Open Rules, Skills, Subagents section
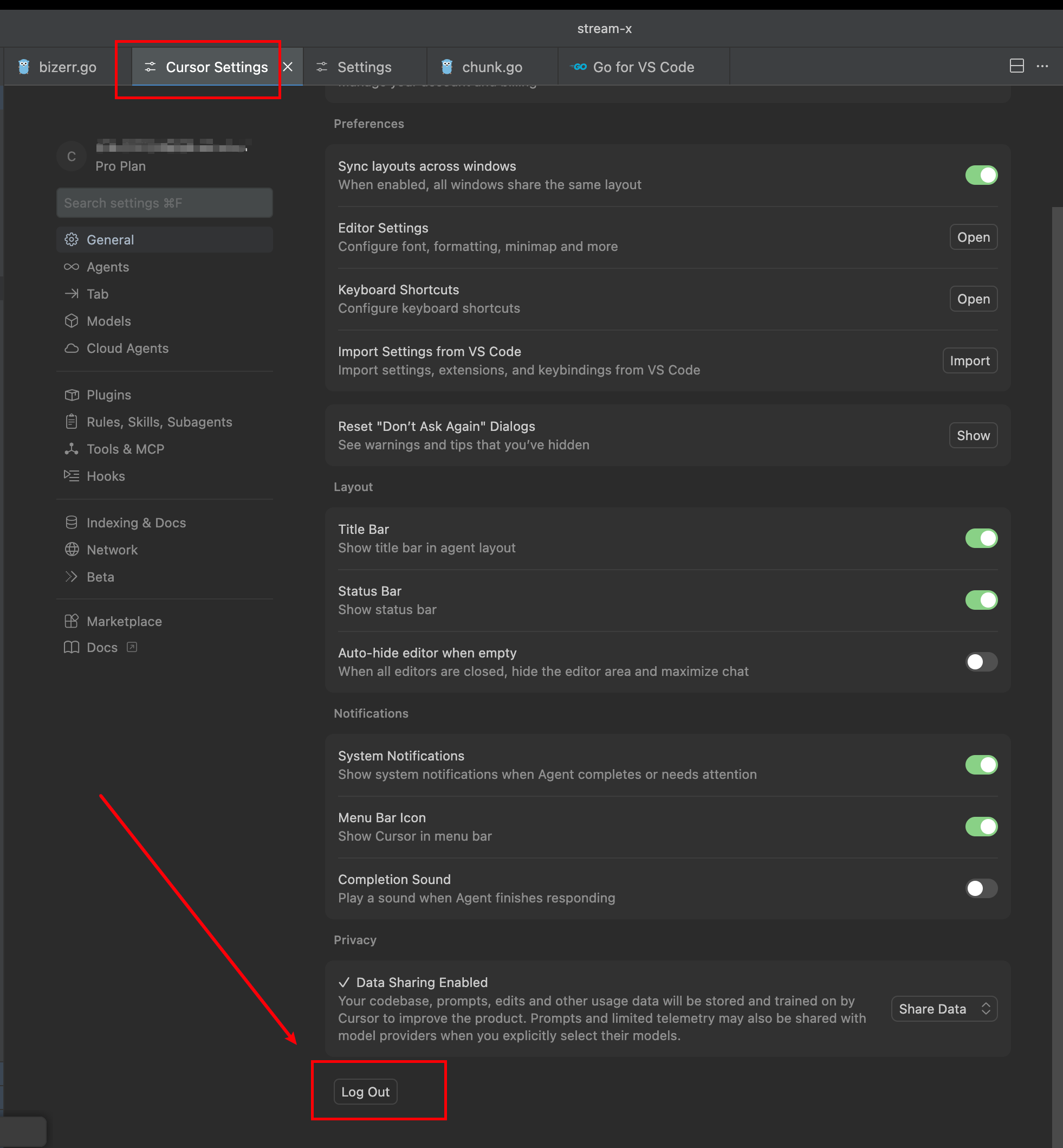The width and height of the screenshot is (1063, 1148). (165, 421)
